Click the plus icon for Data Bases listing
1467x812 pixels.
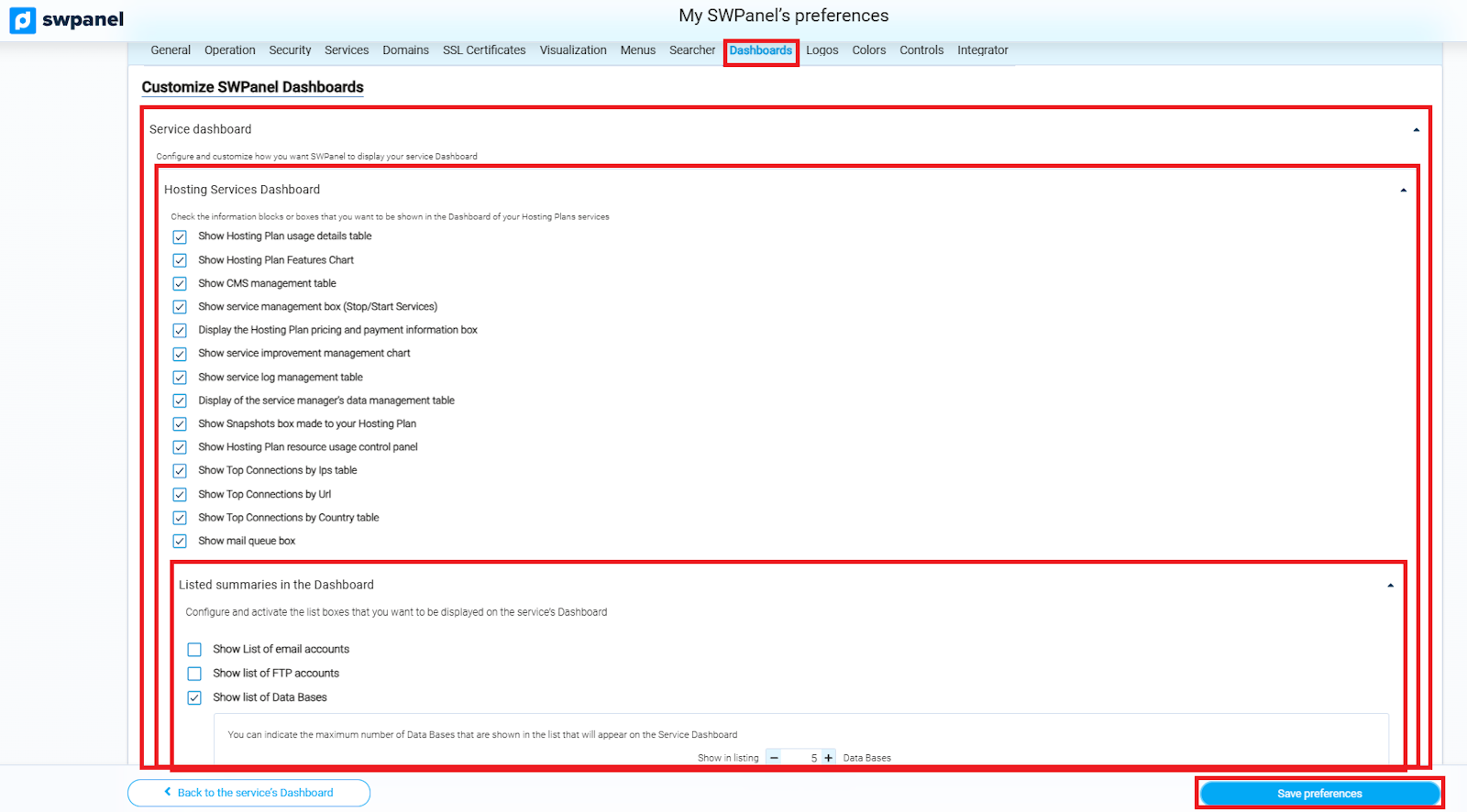[x=828, y=758]
